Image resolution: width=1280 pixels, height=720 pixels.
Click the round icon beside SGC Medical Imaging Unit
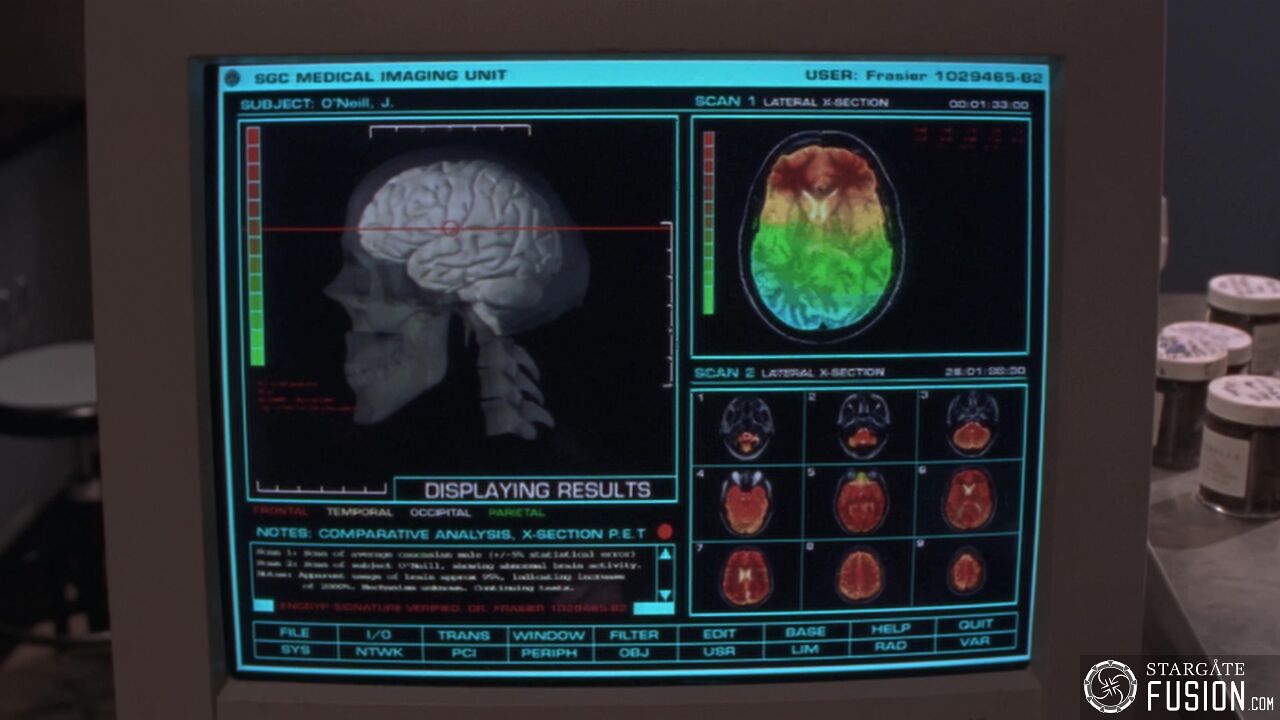point(232,76)
